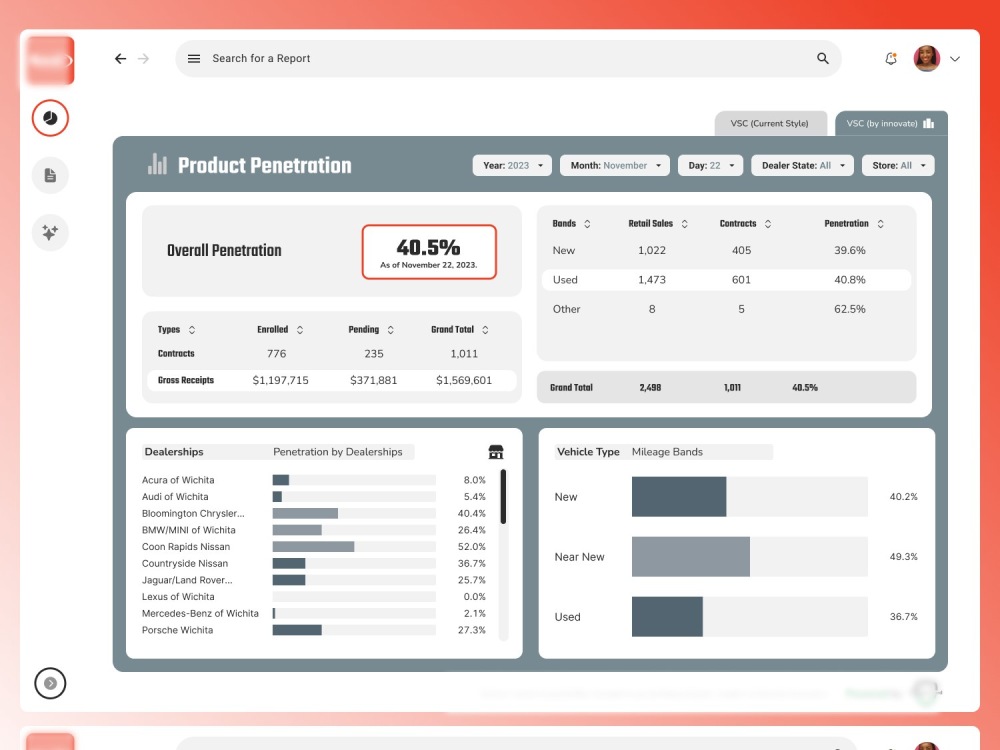Click the dealerships list scrollbar
1000x750 pixels.
(503, 497)
